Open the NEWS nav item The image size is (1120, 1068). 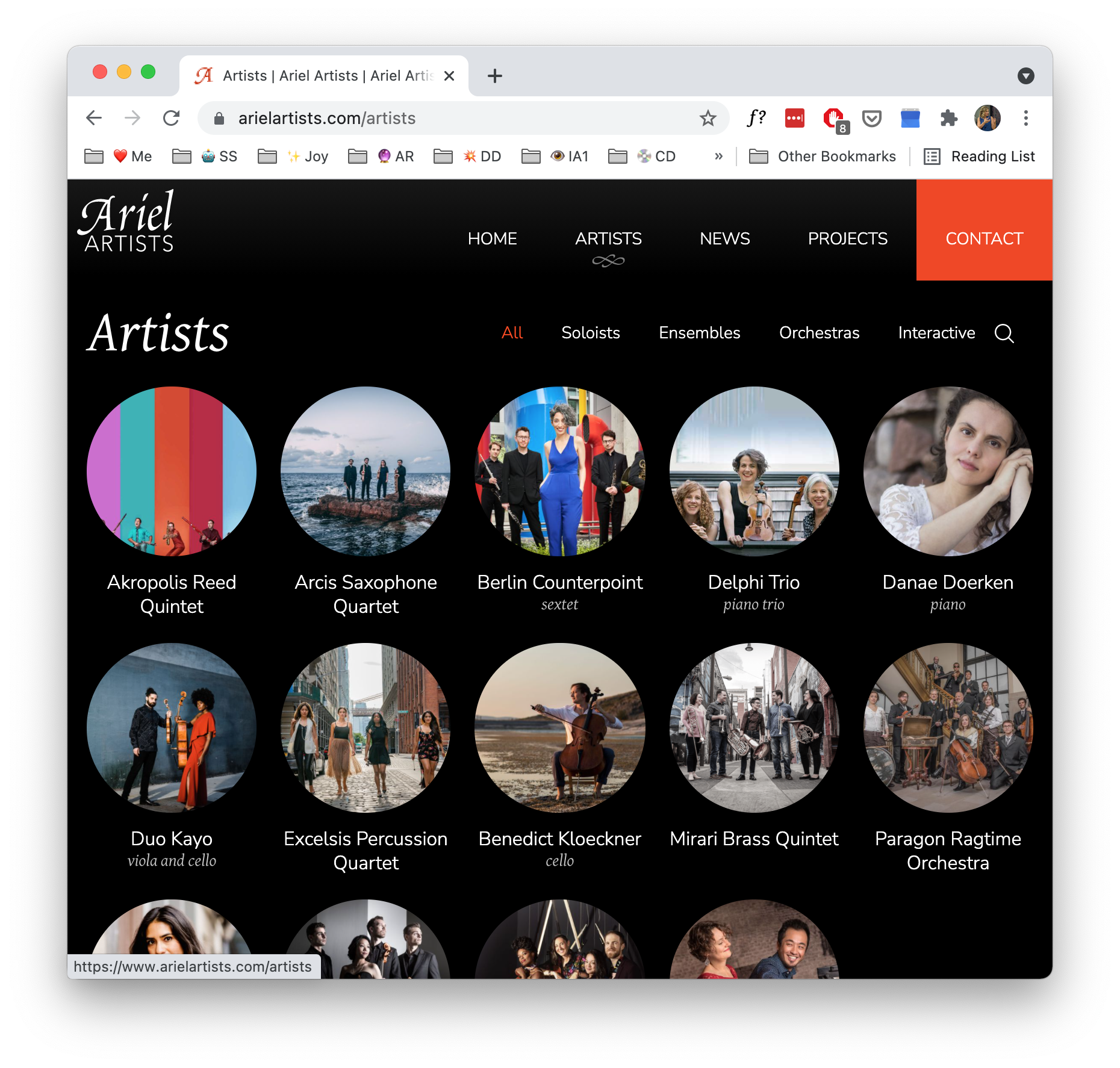tap(725, 238)
